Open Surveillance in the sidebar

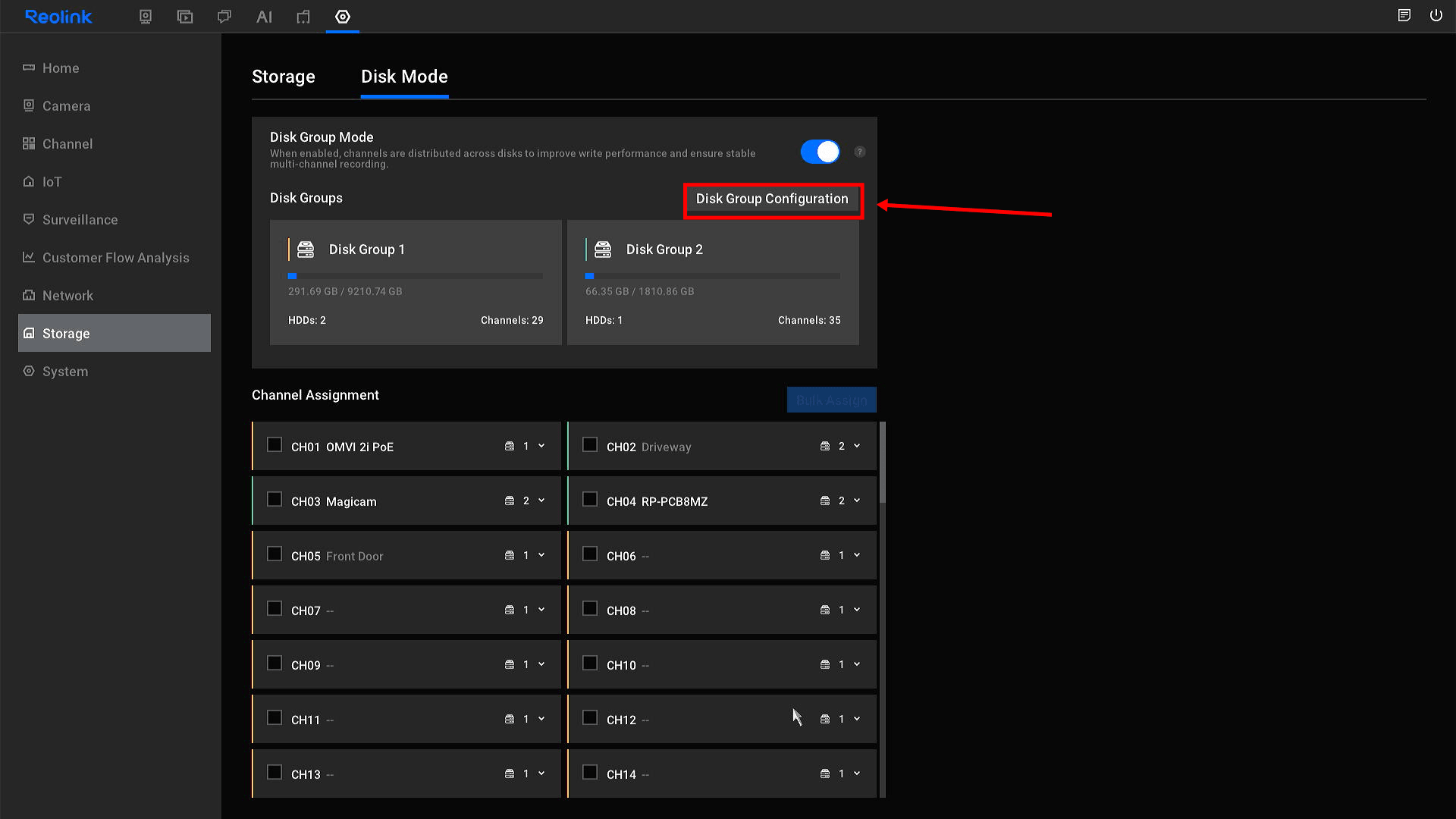click(x=115, y=220)
